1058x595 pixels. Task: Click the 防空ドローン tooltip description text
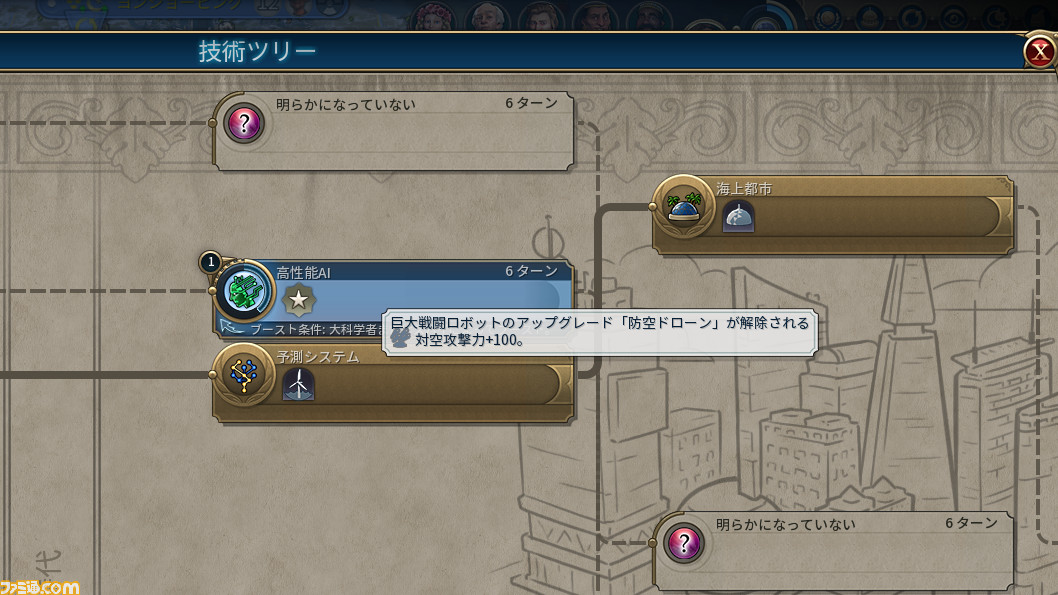[600, 331]
